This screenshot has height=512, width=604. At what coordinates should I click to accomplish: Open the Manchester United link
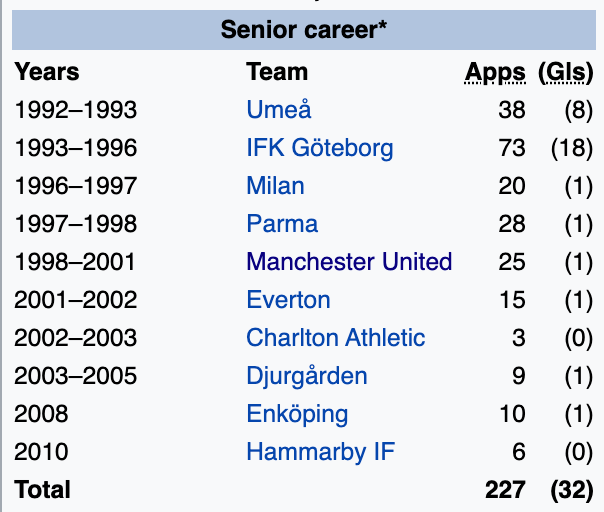(x=349, y=262)
